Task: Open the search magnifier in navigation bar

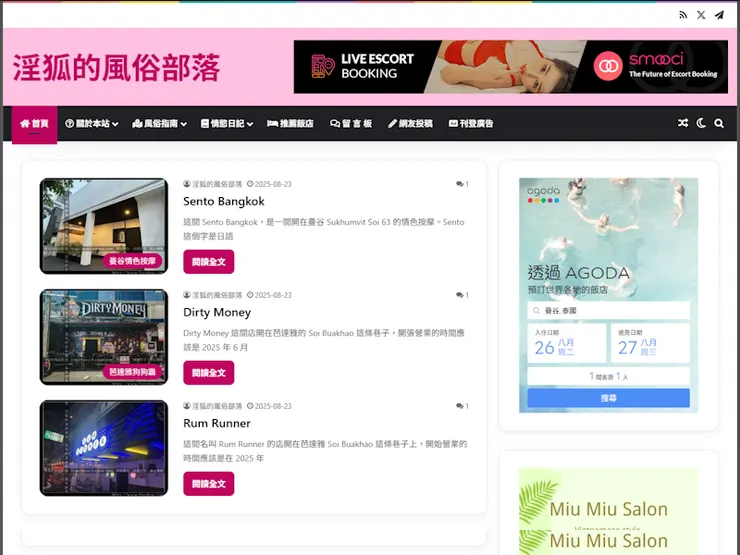Action: point(719,123)
